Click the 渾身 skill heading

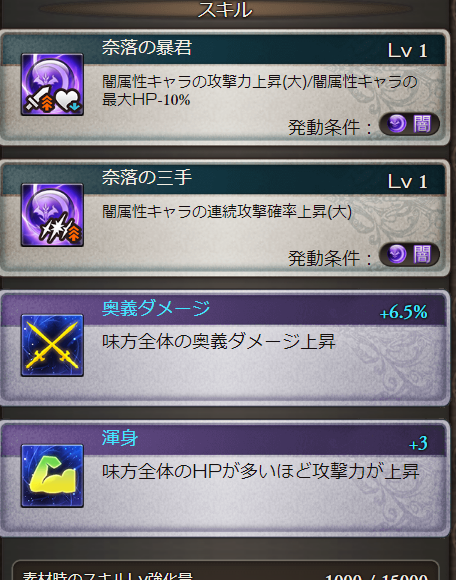click(120, 439)
